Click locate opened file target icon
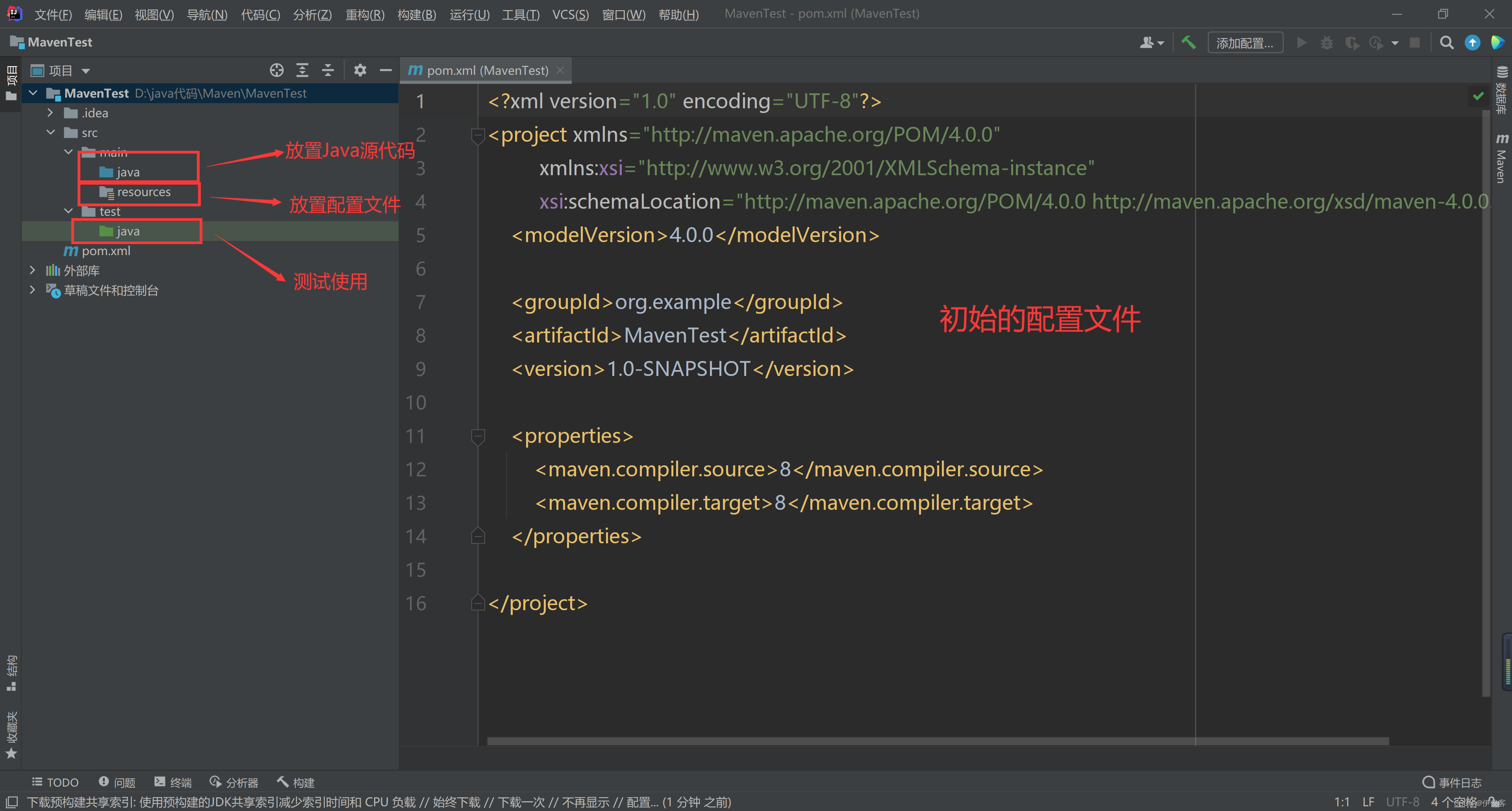This screenshot has width=1512, height=811. point(276,70)
